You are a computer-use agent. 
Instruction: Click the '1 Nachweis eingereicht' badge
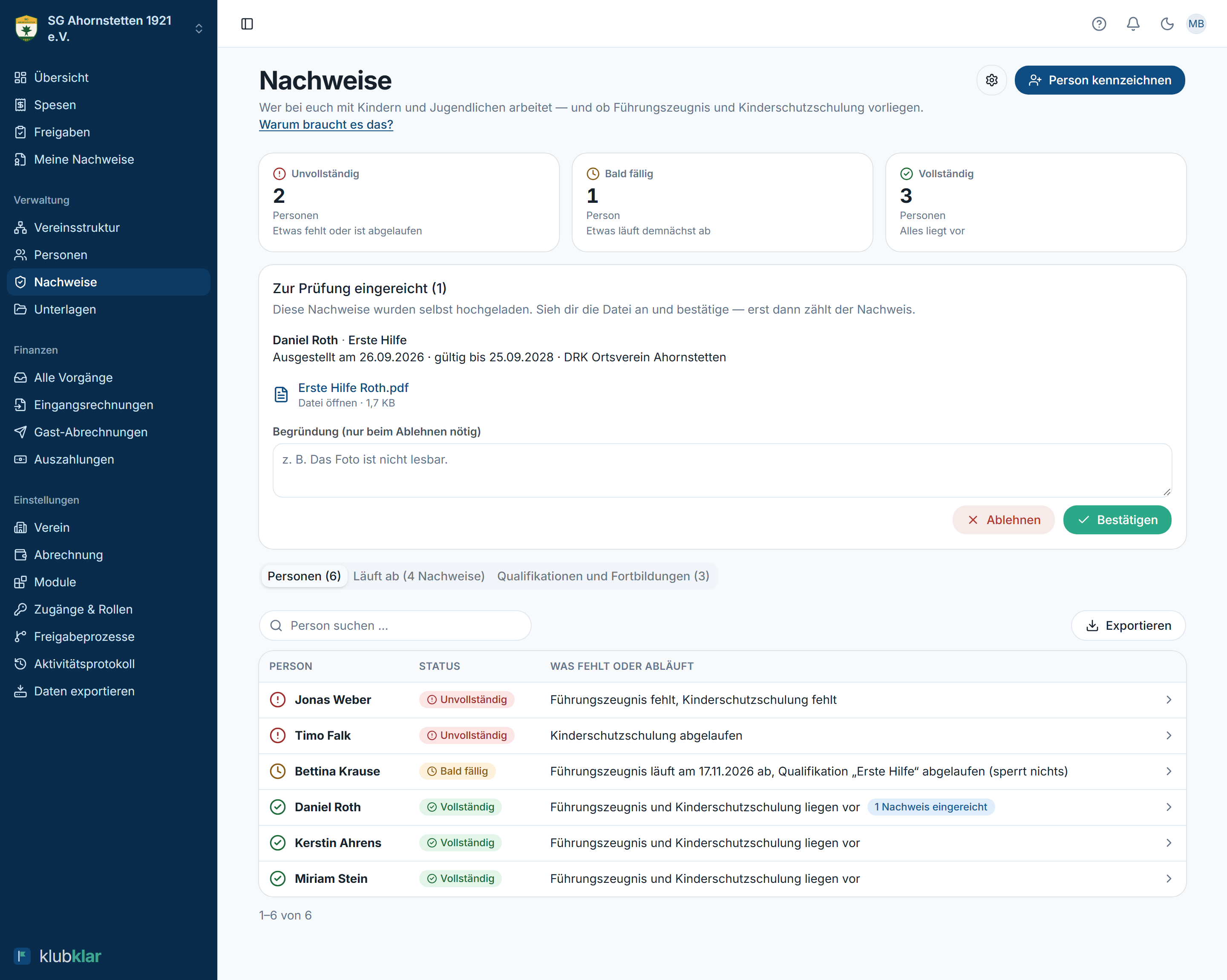pos(931,807)
